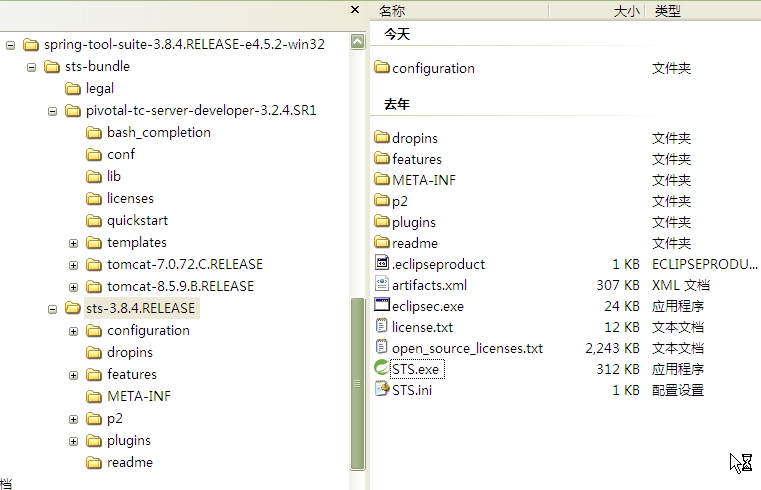Viewport: 761px width, 490px height.
Task: Collapse the spring-tool-suite-3.8.4 root node
Action: coord(11,46)
